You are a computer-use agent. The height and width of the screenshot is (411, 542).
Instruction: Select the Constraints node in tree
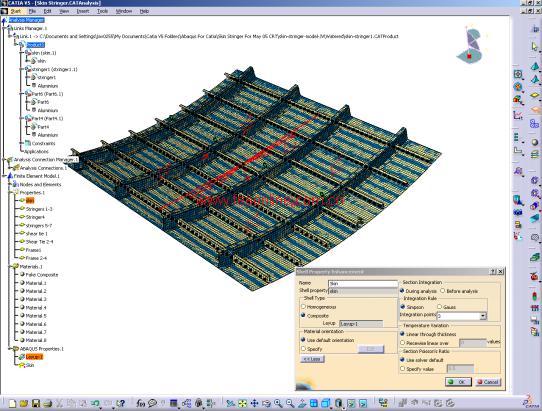(43, 143)
